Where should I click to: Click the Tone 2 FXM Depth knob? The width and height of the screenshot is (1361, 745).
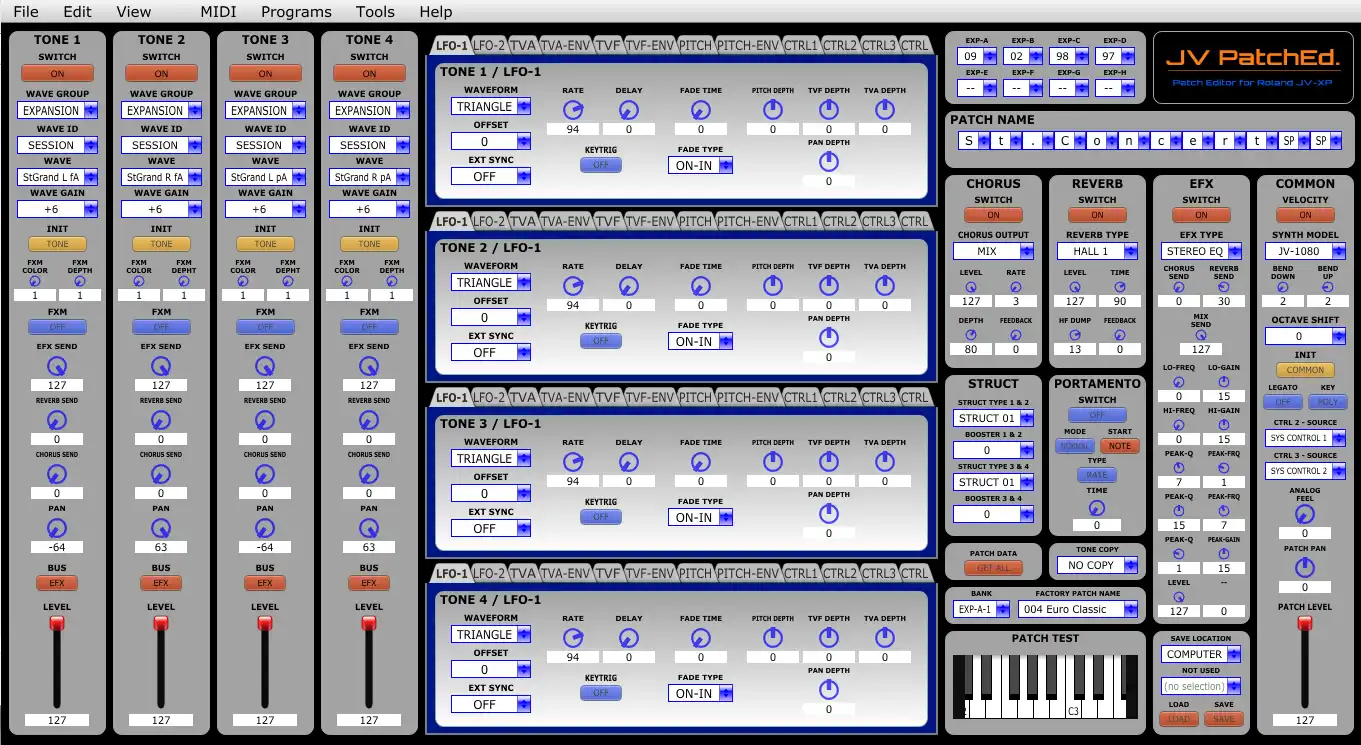(x=184, y=281)
